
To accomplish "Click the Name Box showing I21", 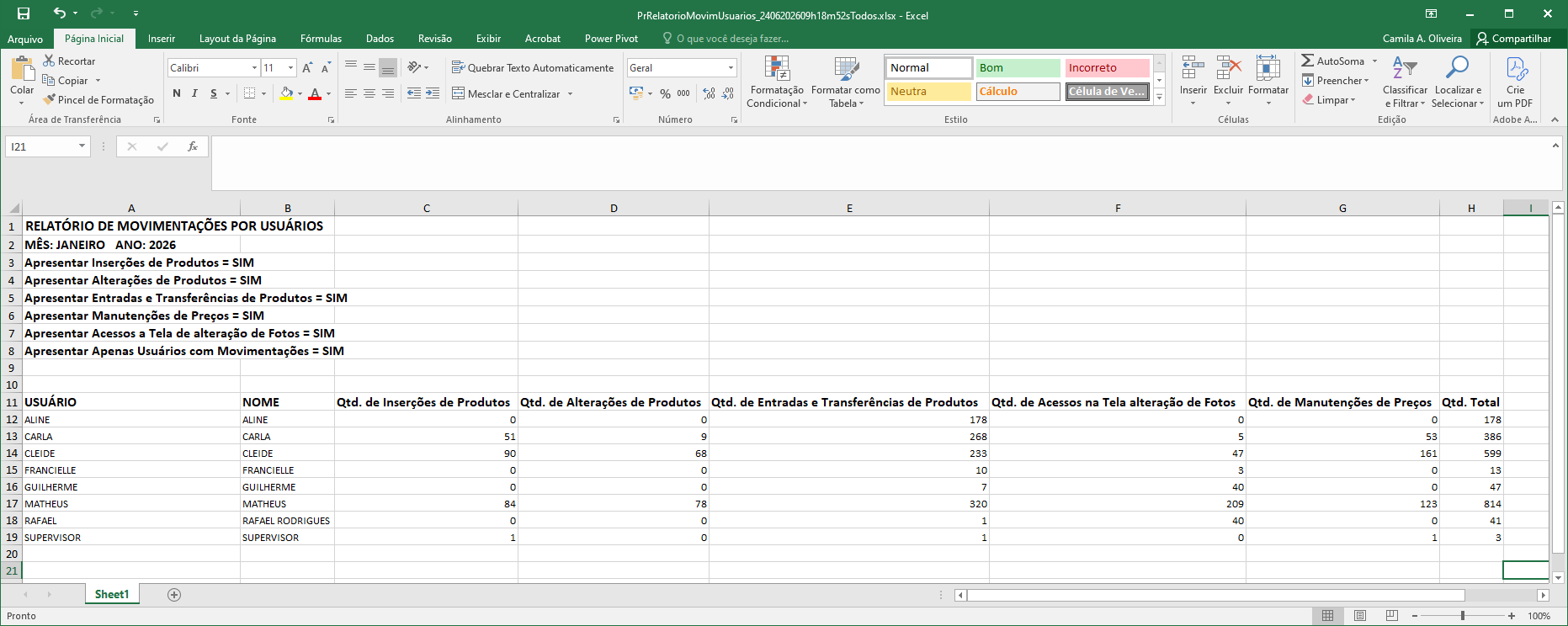I will (x=47, y=146).
